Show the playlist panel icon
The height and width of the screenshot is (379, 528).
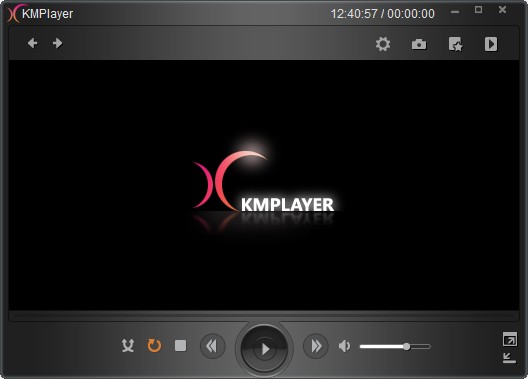[491, 44]
